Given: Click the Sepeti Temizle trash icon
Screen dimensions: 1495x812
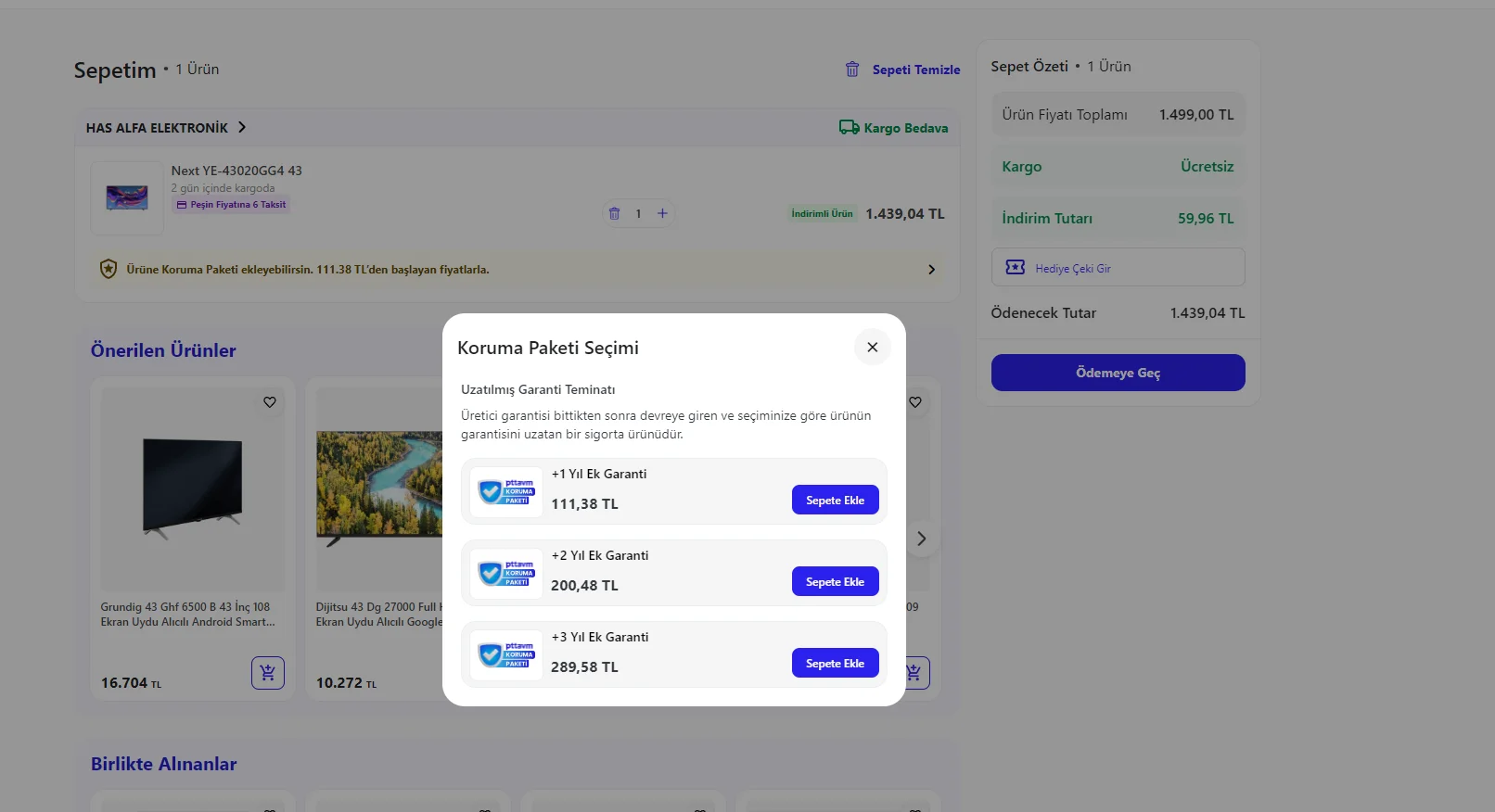Looking at the screenshot, I should pyautogui.click(x=852, y=70).
